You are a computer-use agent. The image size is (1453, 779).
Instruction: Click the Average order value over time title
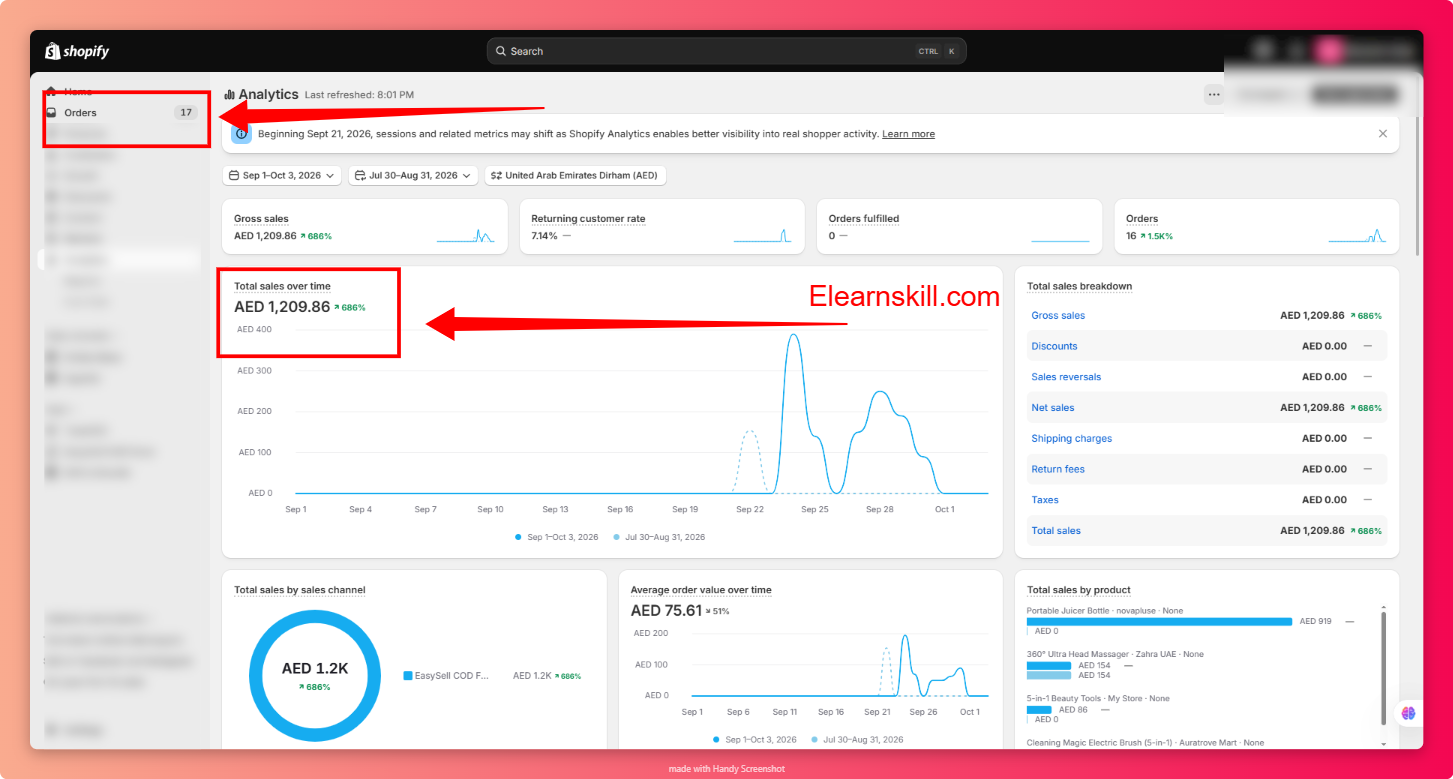[x=701, y=590]
